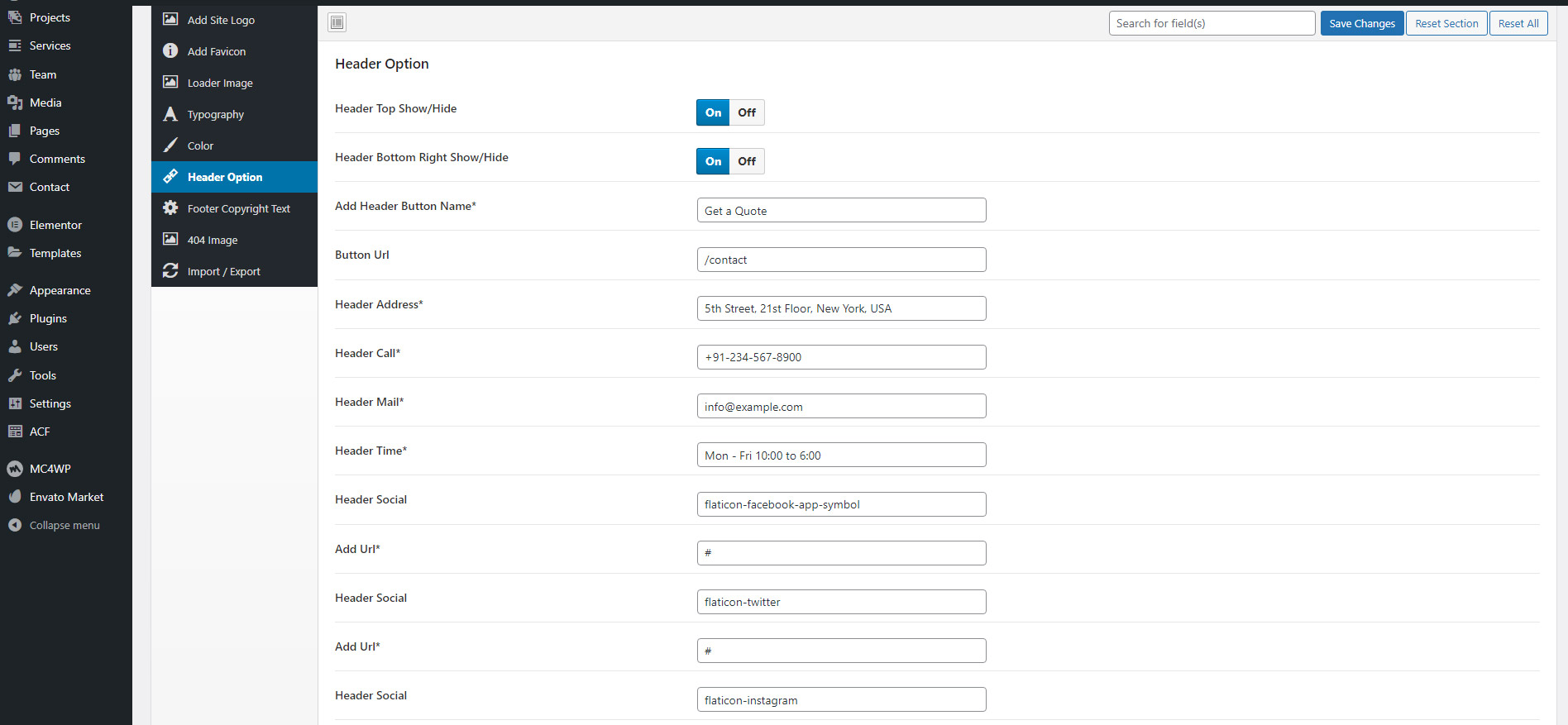1568x725 pixels.
Task: Collapse the WordPress admin menu
Action: coord(64,526)
